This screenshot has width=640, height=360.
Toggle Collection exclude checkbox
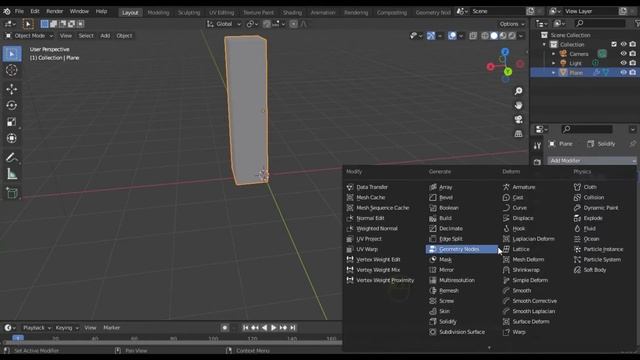(614, 44)
